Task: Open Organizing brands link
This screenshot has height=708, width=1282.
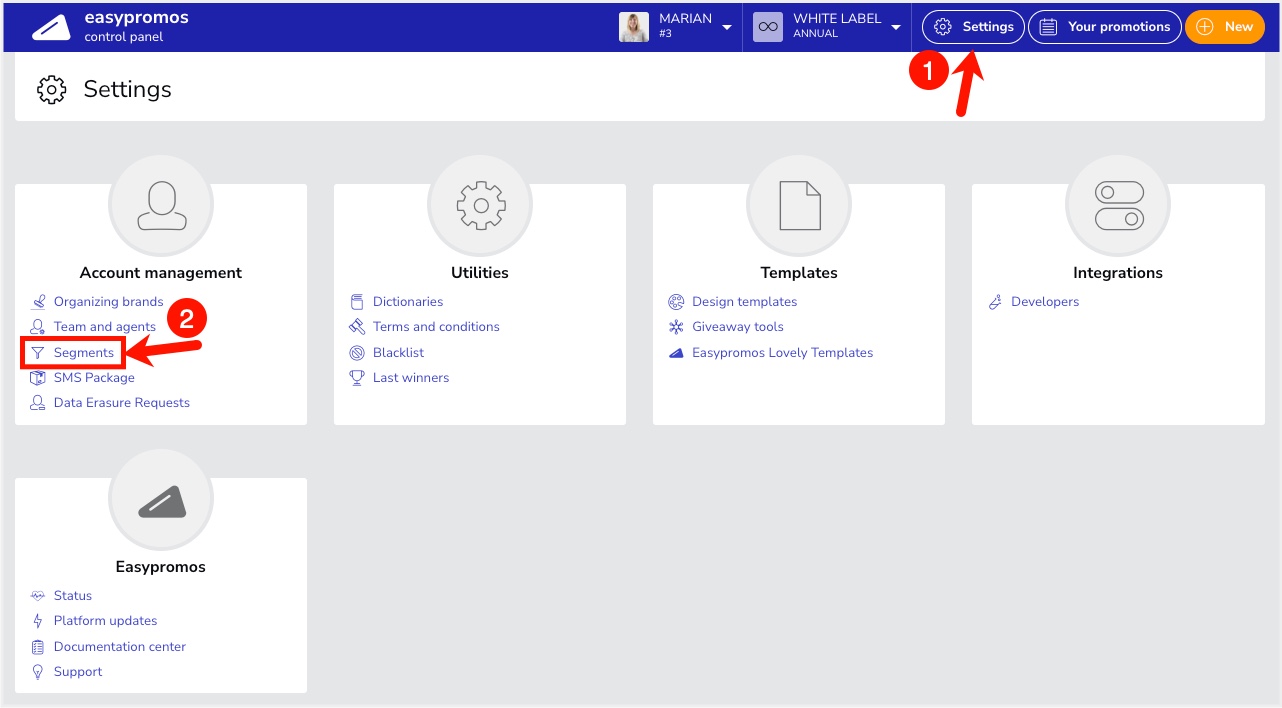Action: pyautogui.click(x=108, y=301)
